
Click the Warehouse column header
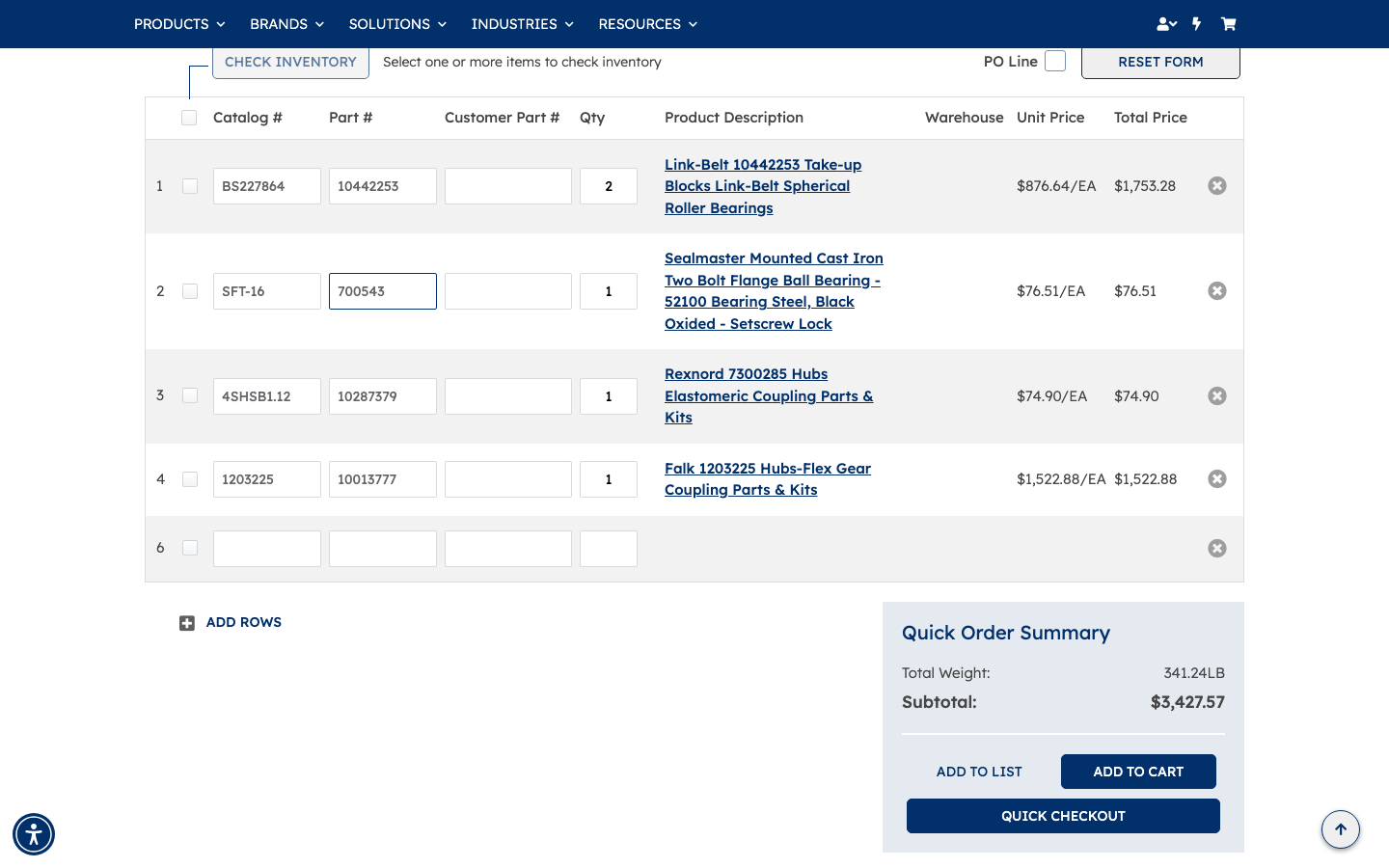click(x=965, y=118)
